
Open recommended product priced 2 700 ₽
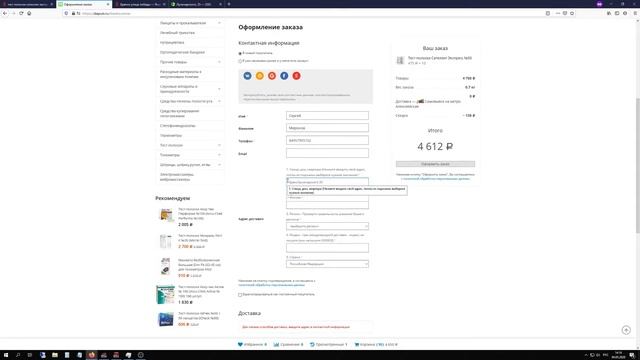tap(200, 238)
